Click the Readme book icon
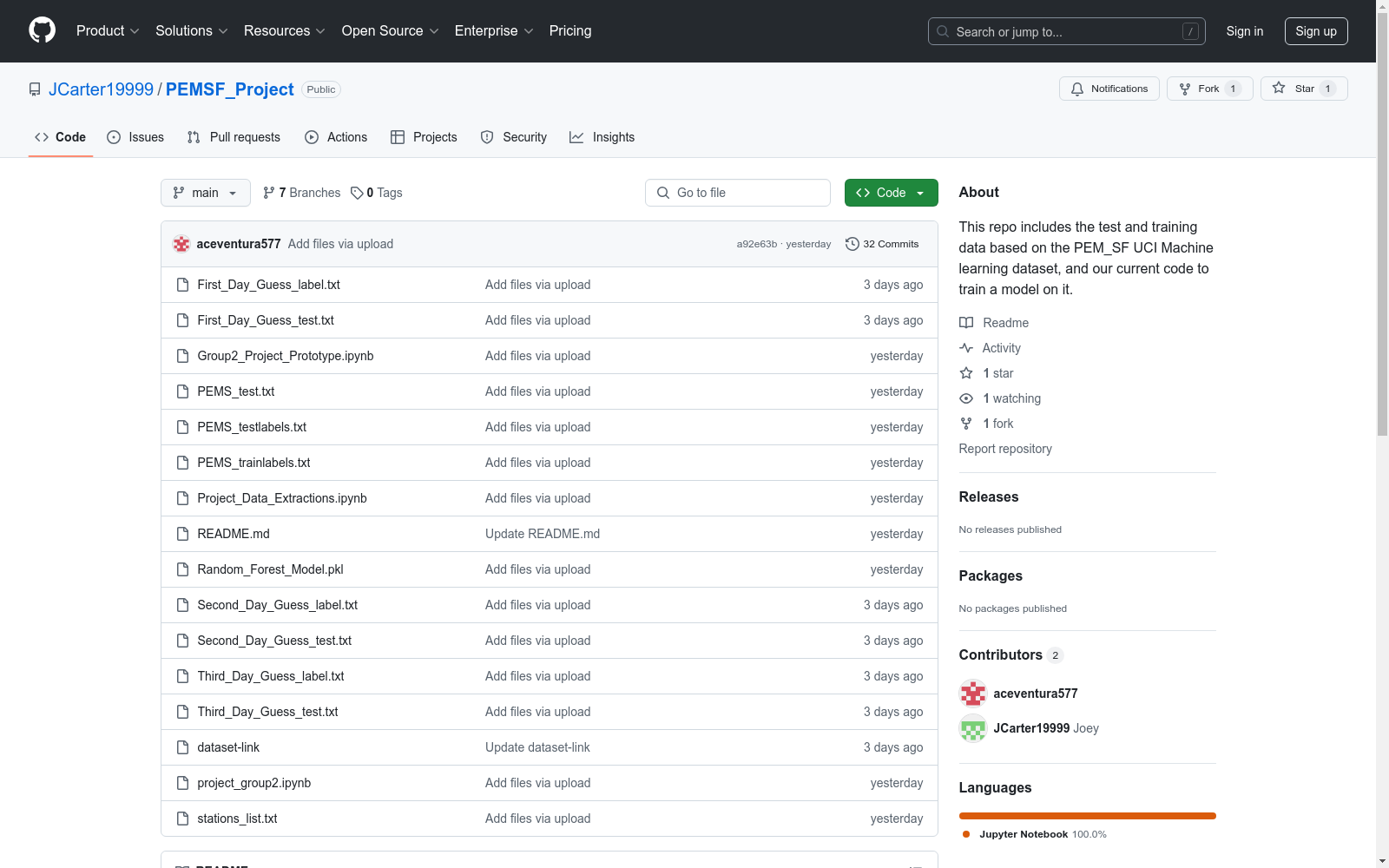The height and width of the screenshot is (868, 1389). [966, 323]
